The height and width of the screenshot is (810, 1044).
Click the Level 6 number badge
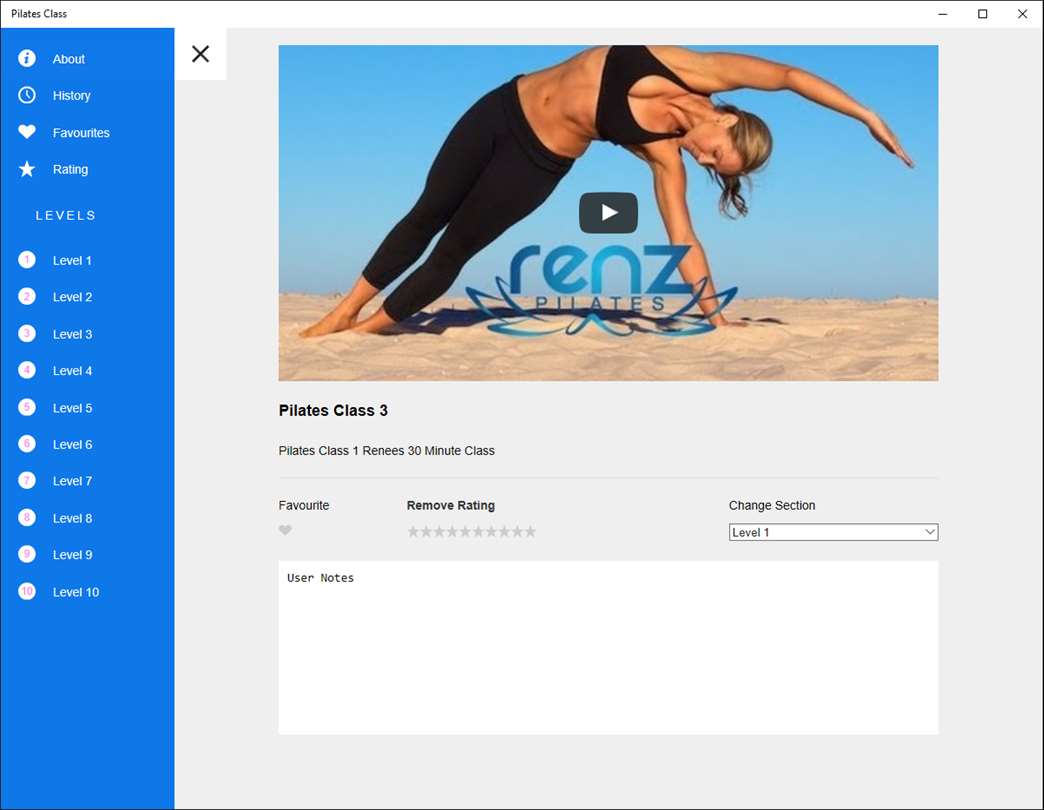(27, 444)
